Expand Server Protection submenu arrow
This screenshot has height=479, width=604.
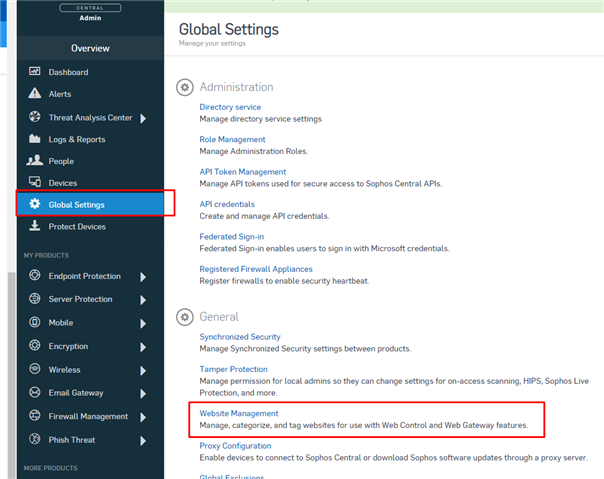click(143, 300)
